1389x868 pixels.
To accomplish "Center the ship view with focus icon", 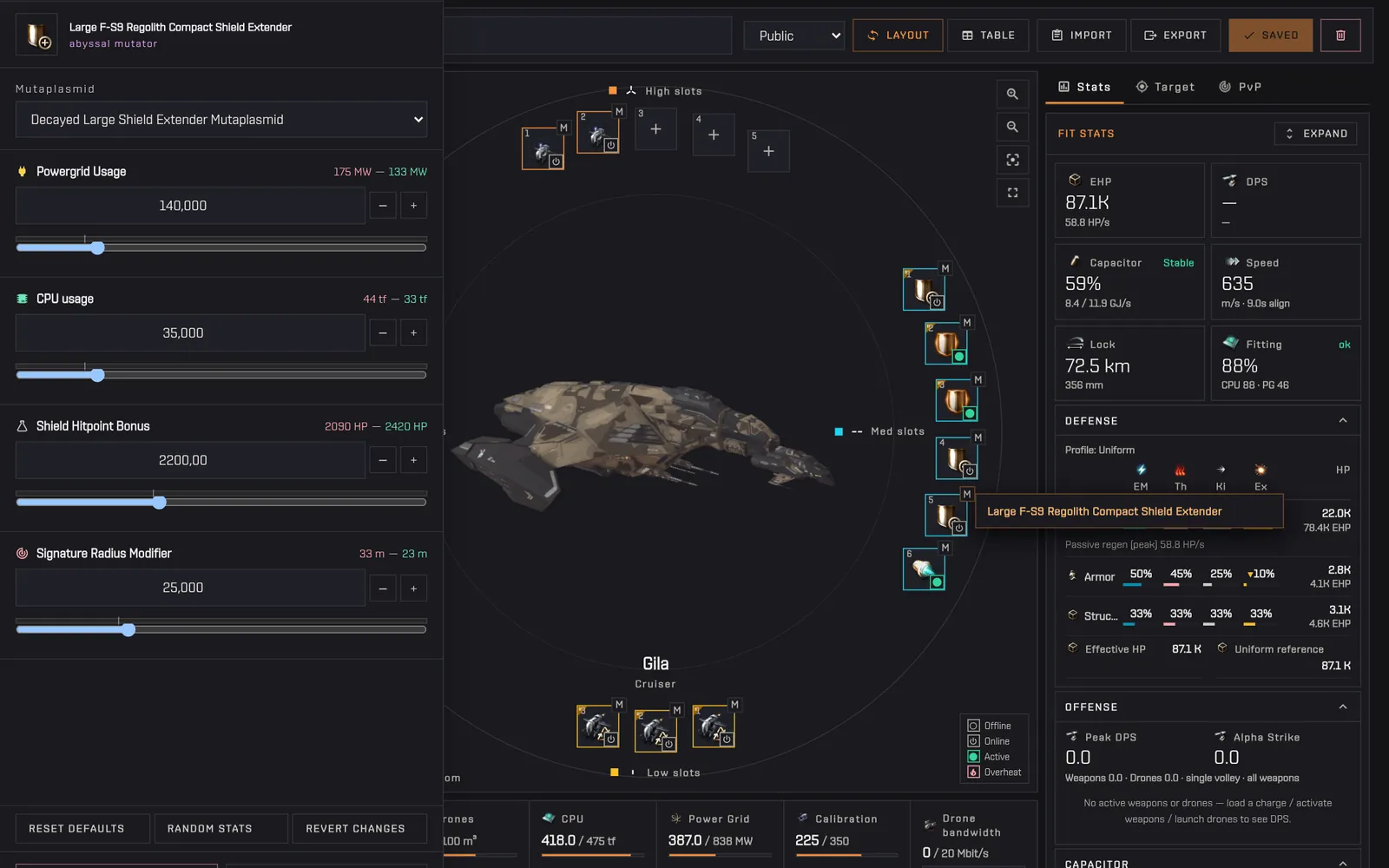I will pos(1012,160).
